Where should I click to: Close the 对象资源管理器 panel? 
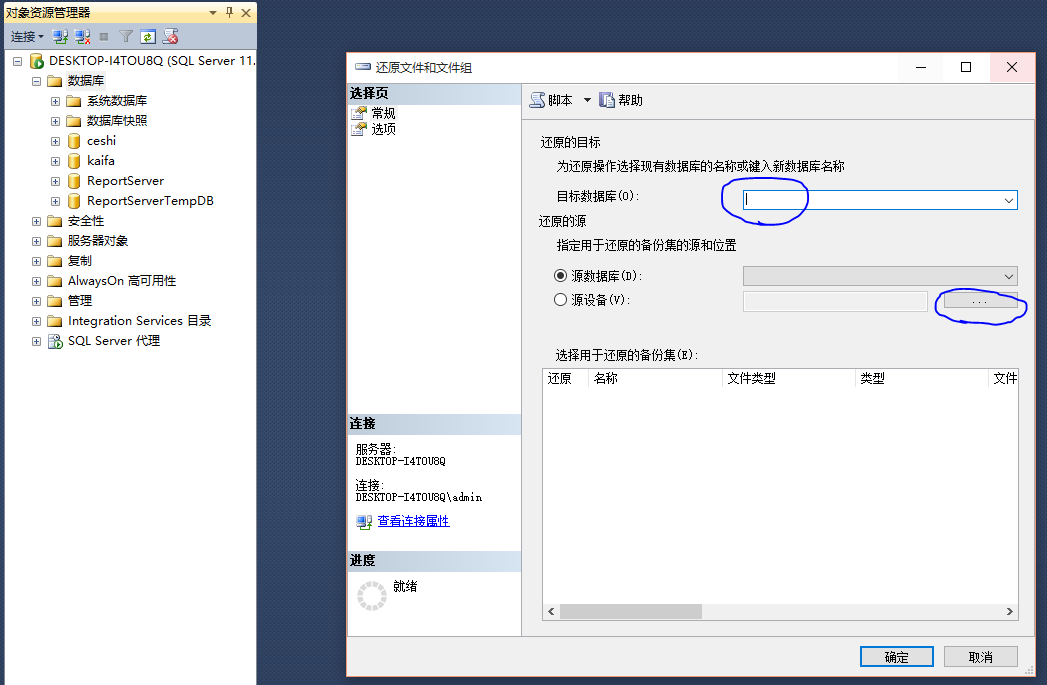(x=246, y=12)
